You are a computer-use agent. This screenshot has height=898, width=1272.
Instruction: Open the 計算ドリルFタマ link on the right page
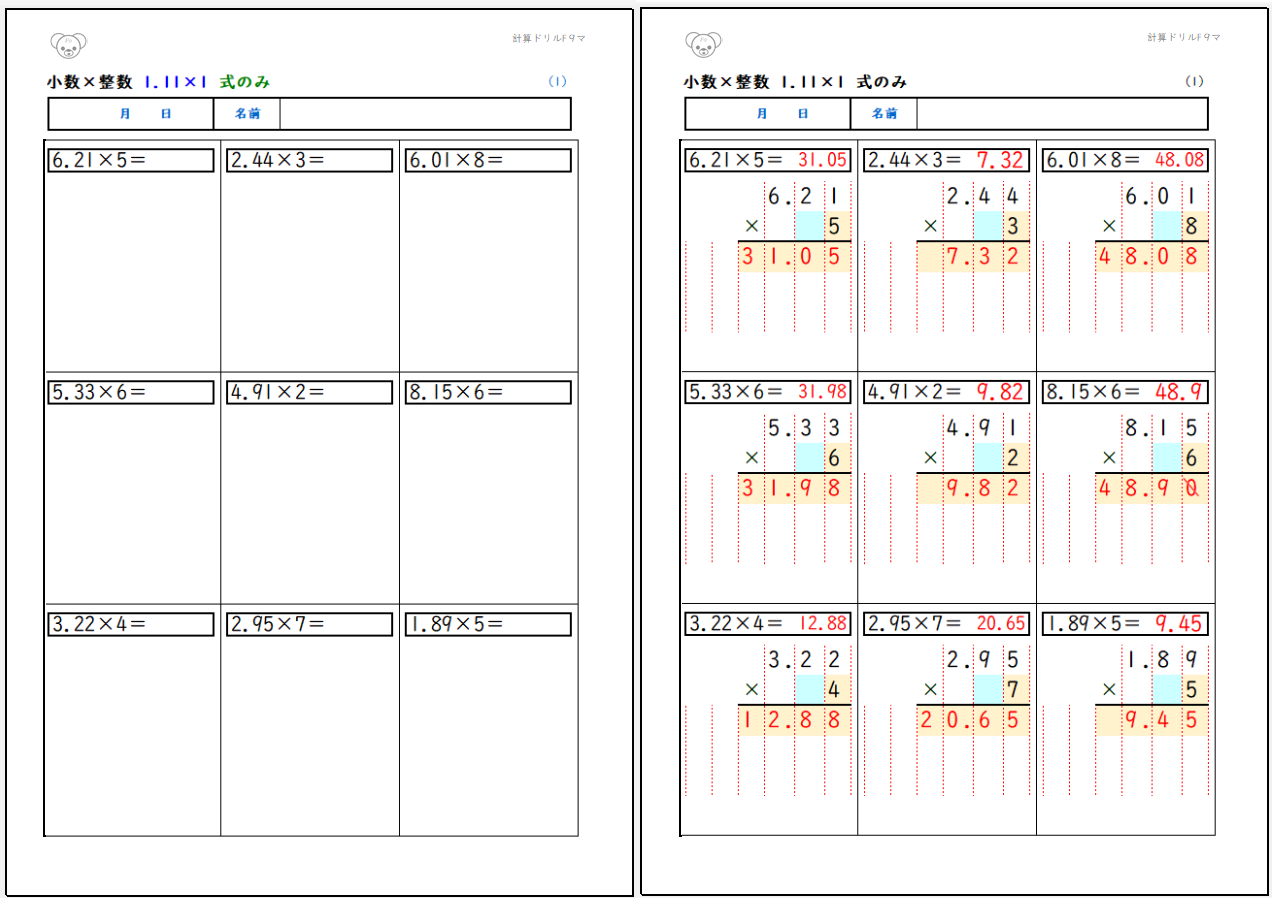(1184, 38)
